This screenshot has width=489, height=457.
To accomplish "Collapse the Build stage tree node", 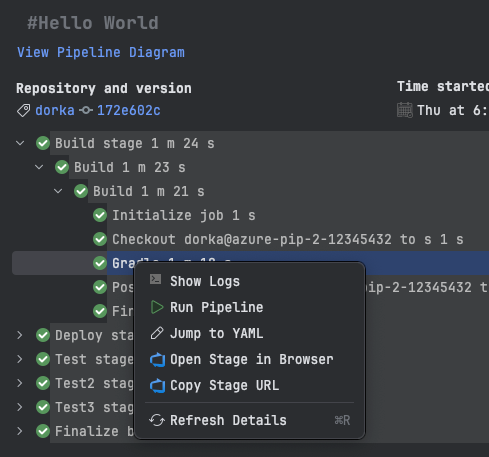I will coord(20,143).
